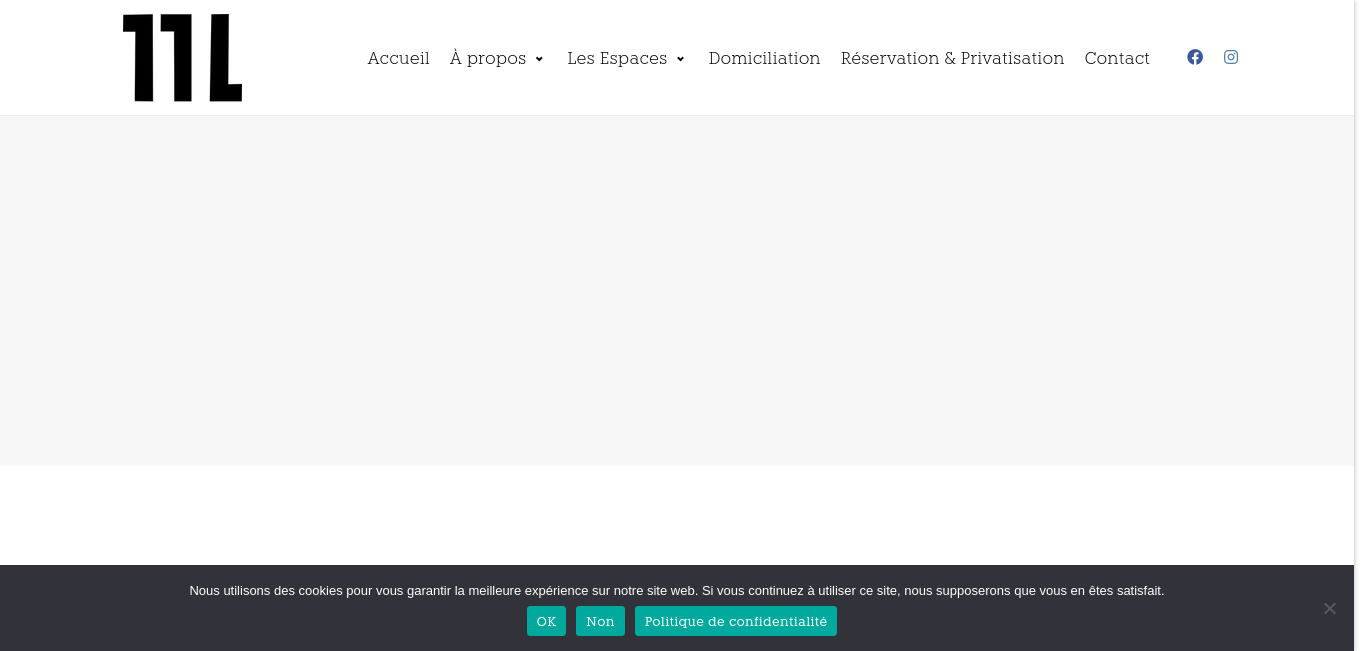
Task: Expand the Les Espaces submenu arrow
Action: [680, 59]
